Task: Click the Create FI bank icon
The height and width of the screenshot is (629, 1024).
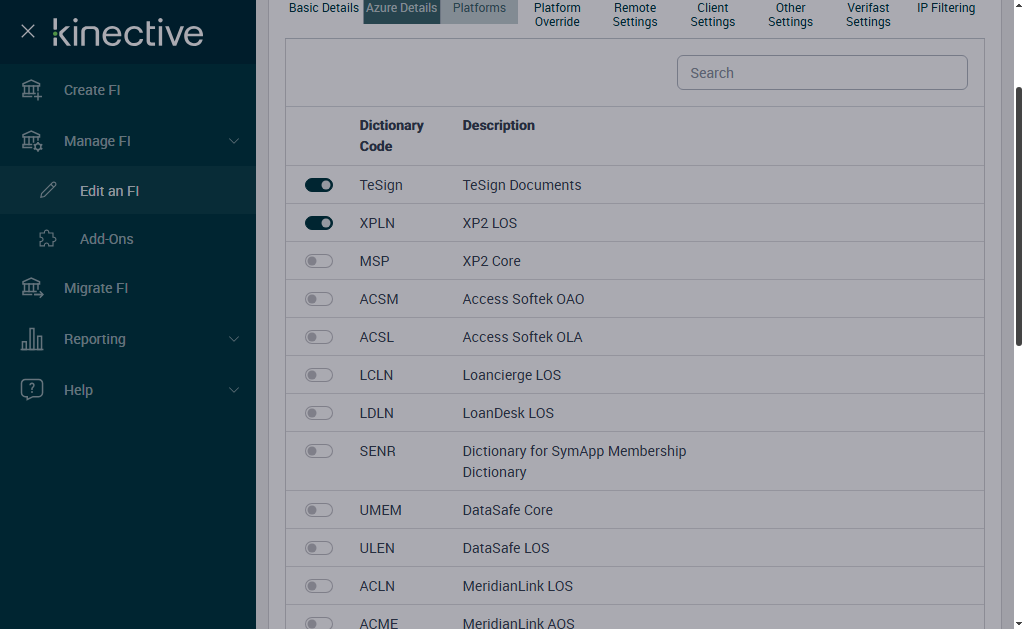Action: (32, 90)
